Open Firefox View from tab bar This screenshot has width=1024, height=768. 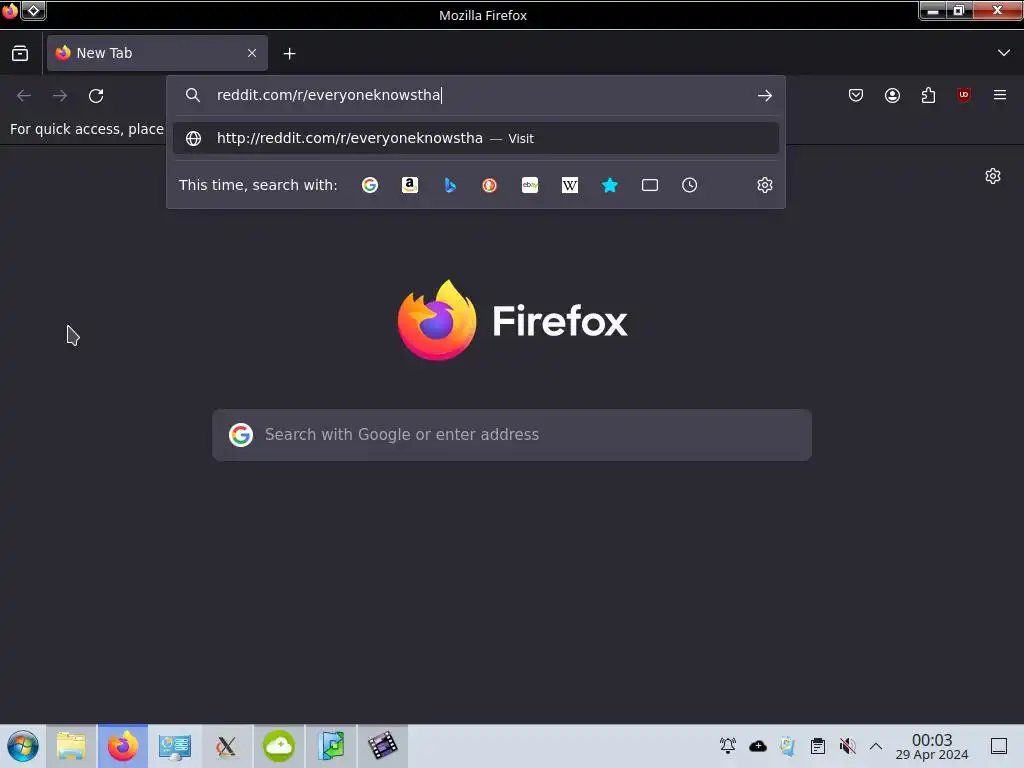(x=20, y=54)
